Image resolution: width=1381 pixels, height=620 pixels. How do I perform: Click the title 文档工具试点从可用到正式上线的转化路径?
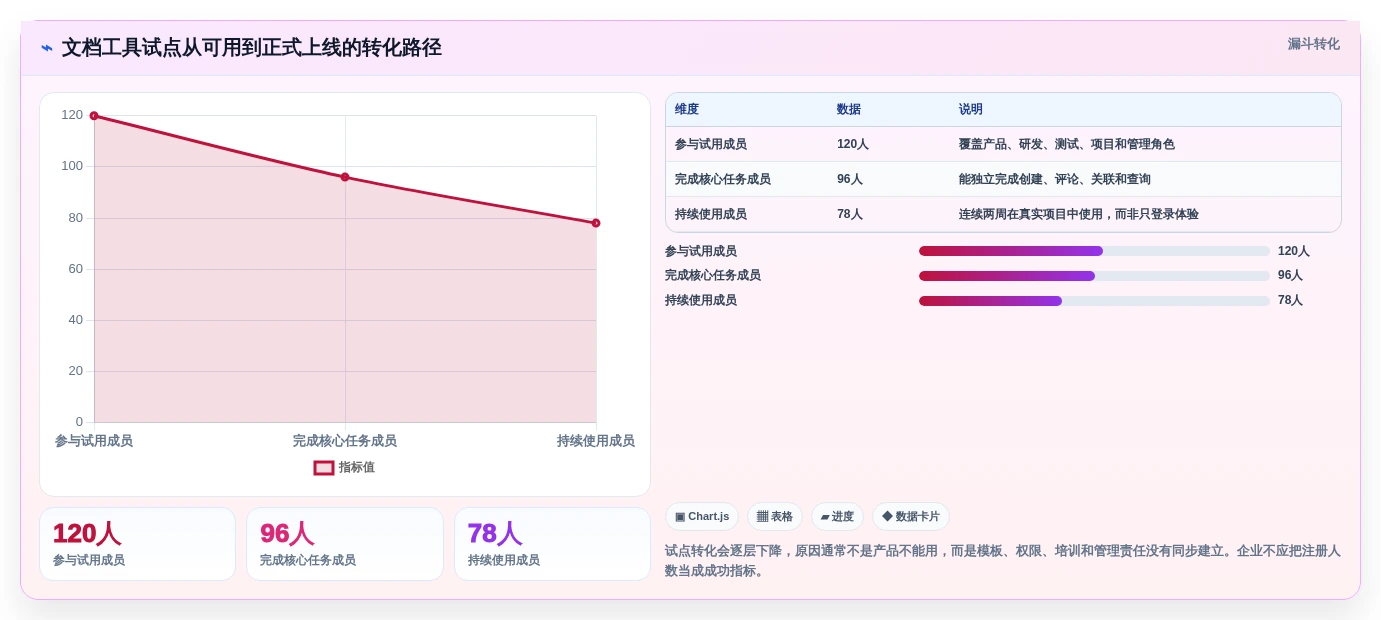252,48
